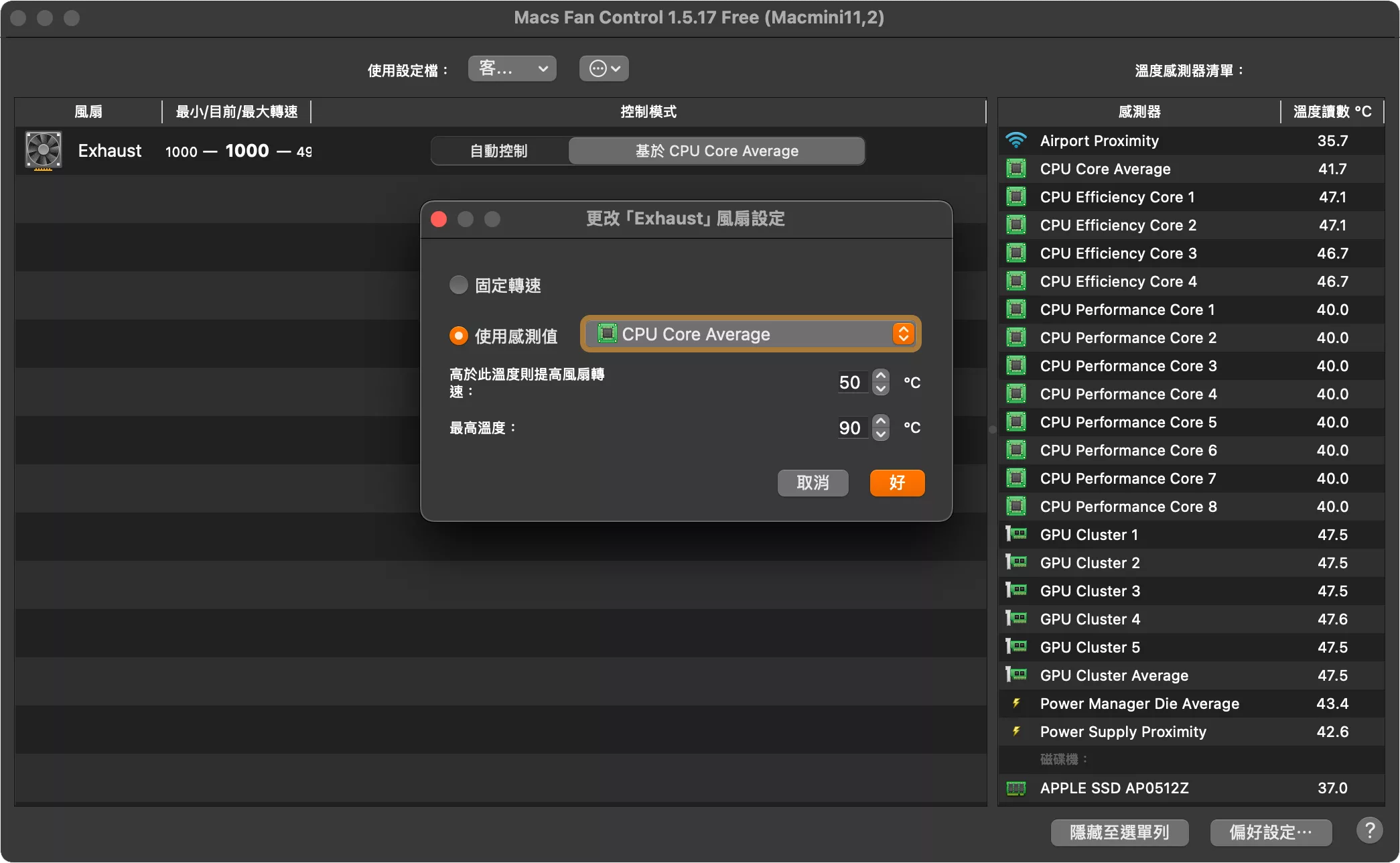Click the Exhaust fan icon

tap(44, 151)
